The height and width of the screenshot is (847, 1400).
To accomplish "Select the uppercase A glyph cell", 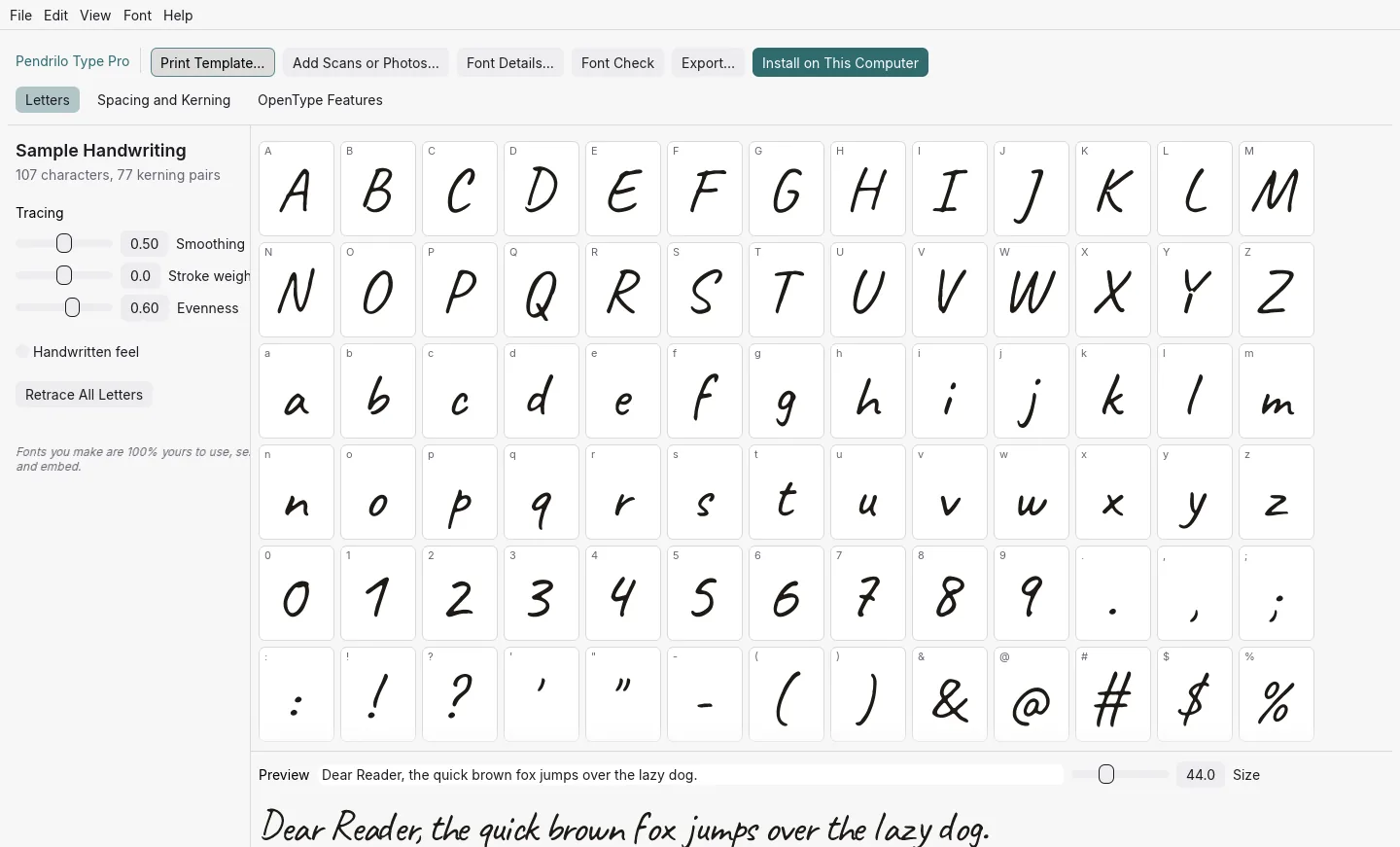I will [297, 189].
